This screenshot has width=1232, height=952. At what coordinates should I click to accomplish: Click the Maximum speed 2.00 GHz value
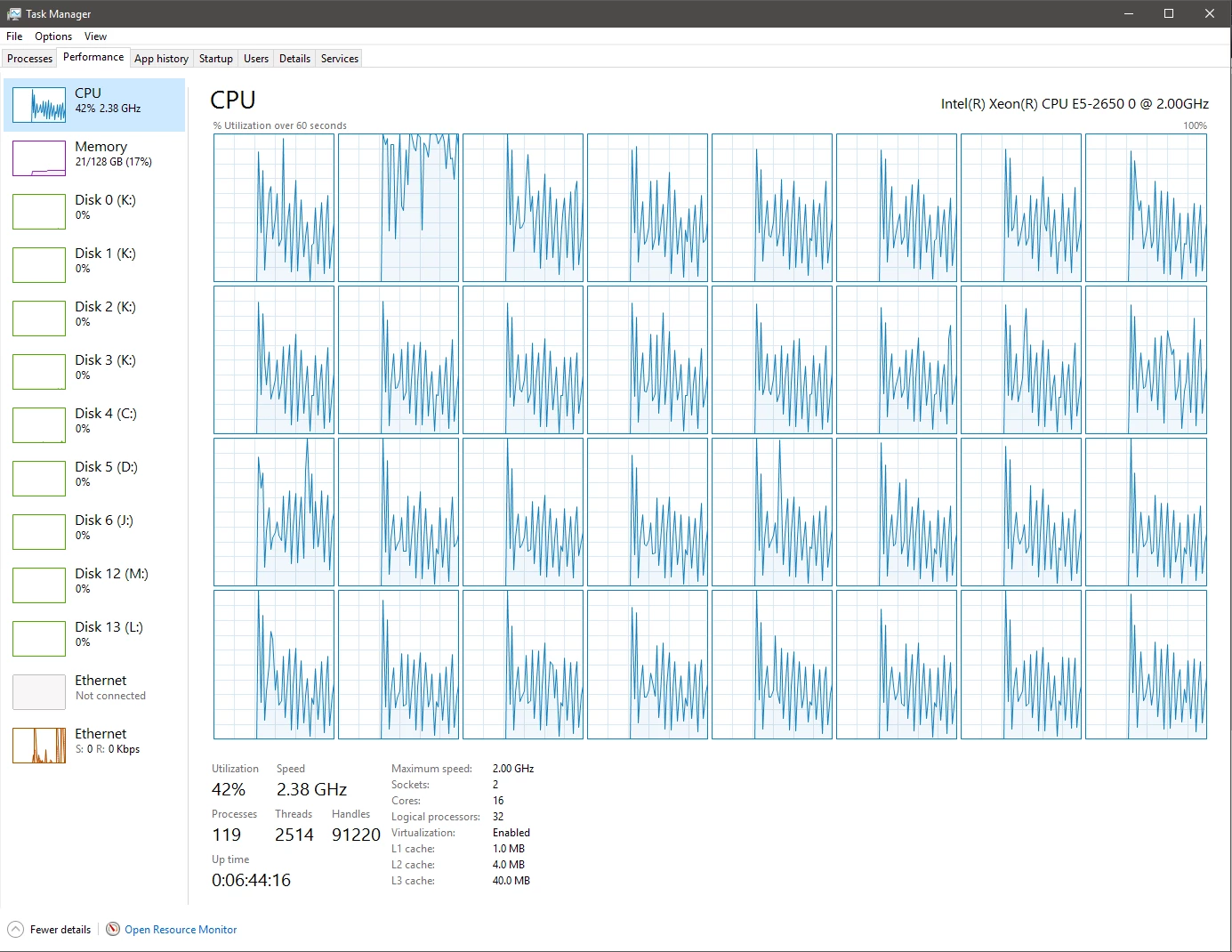pyautogui.click(x=513, y=769)
